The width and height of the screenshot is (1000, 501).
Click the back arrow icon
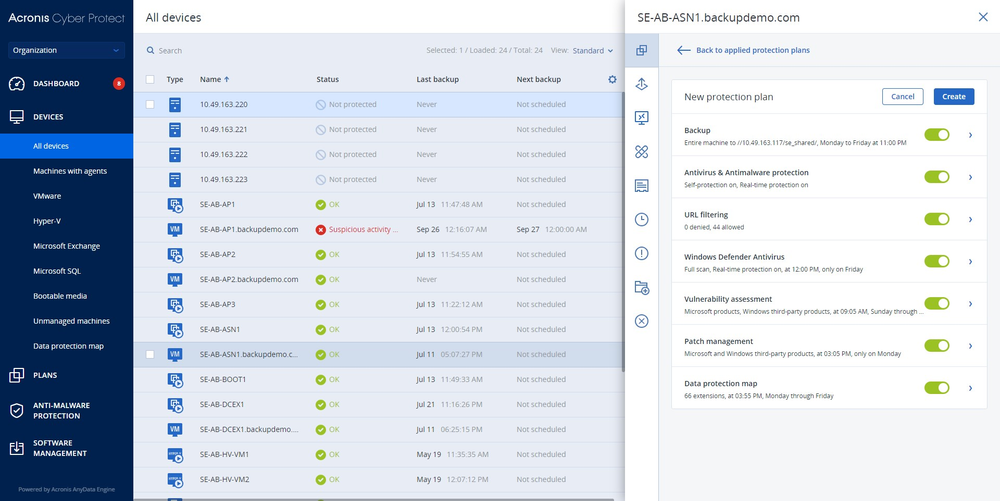tap(684, 50)
